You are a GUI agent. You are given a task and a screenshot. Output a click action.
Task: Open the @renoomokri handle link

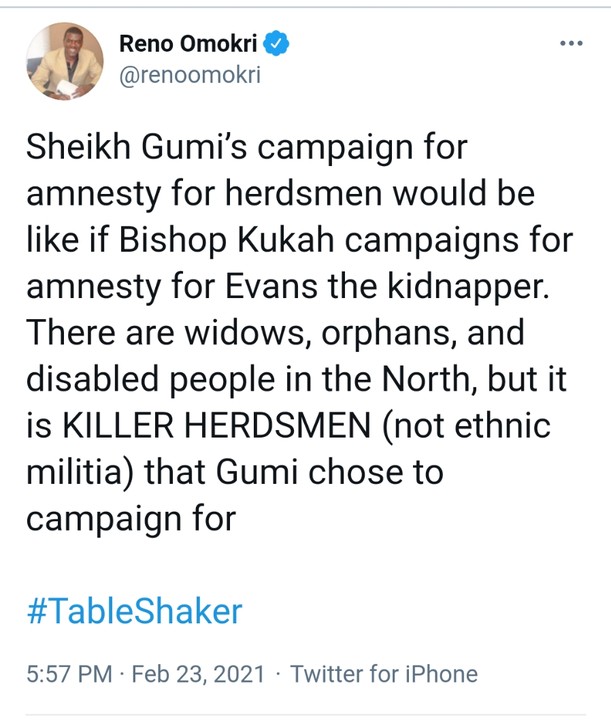point(190,75)
